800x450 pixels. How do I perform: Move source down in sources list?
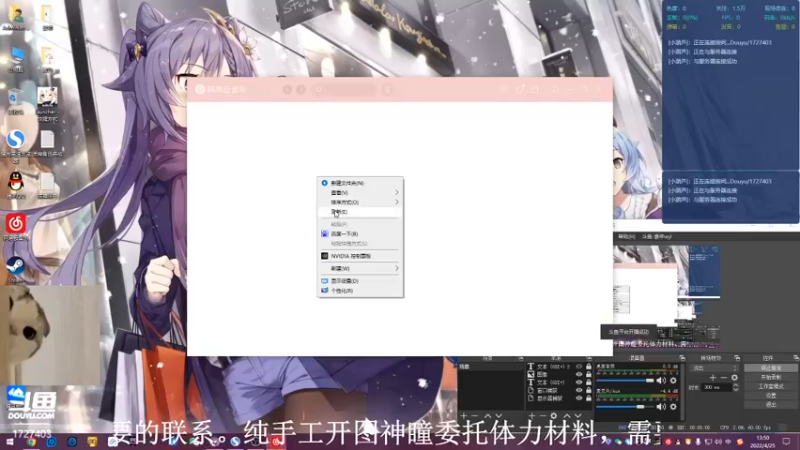pyautogui.click(x=578, y=416)
